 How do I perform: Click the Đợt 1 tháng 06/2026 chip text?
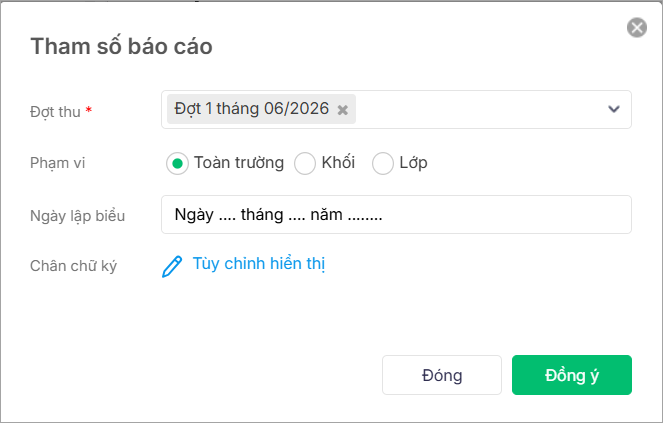click(x=252, y=109)
